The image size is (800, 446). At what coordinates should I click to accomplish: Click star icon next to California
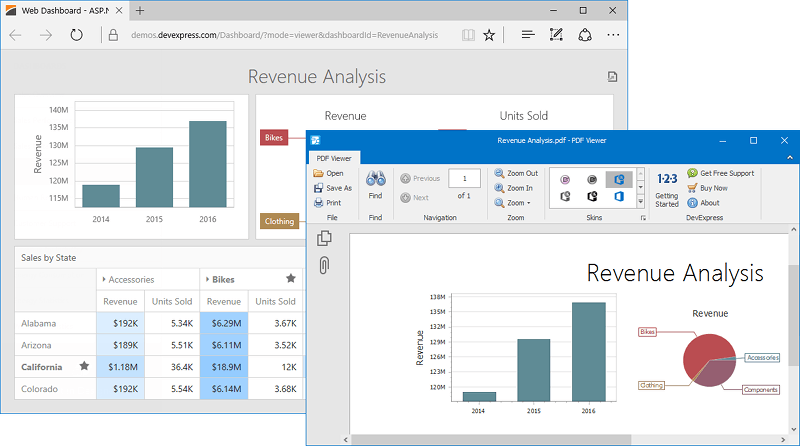(x=84, y=366)
